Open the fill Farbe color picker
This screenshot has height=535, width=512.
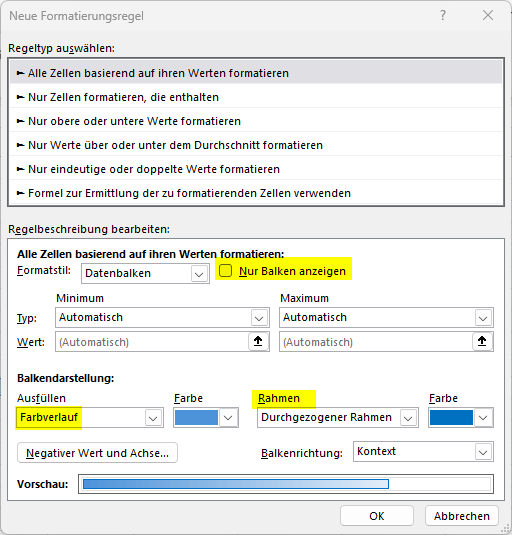coord(206,418)
